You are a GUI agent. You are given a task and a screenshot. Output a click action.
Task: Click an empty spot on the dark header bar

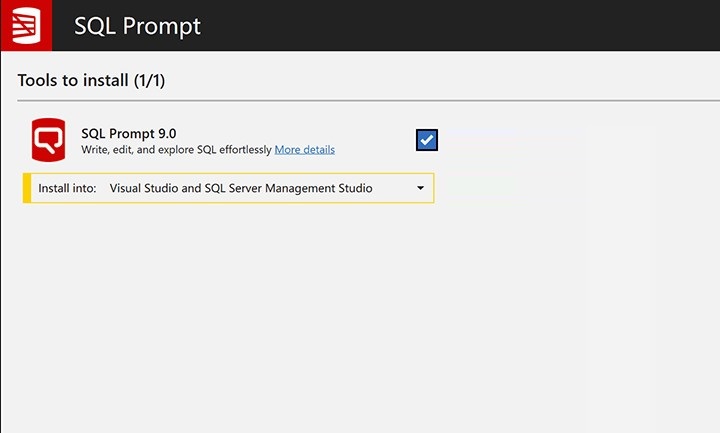coord(459,25)
